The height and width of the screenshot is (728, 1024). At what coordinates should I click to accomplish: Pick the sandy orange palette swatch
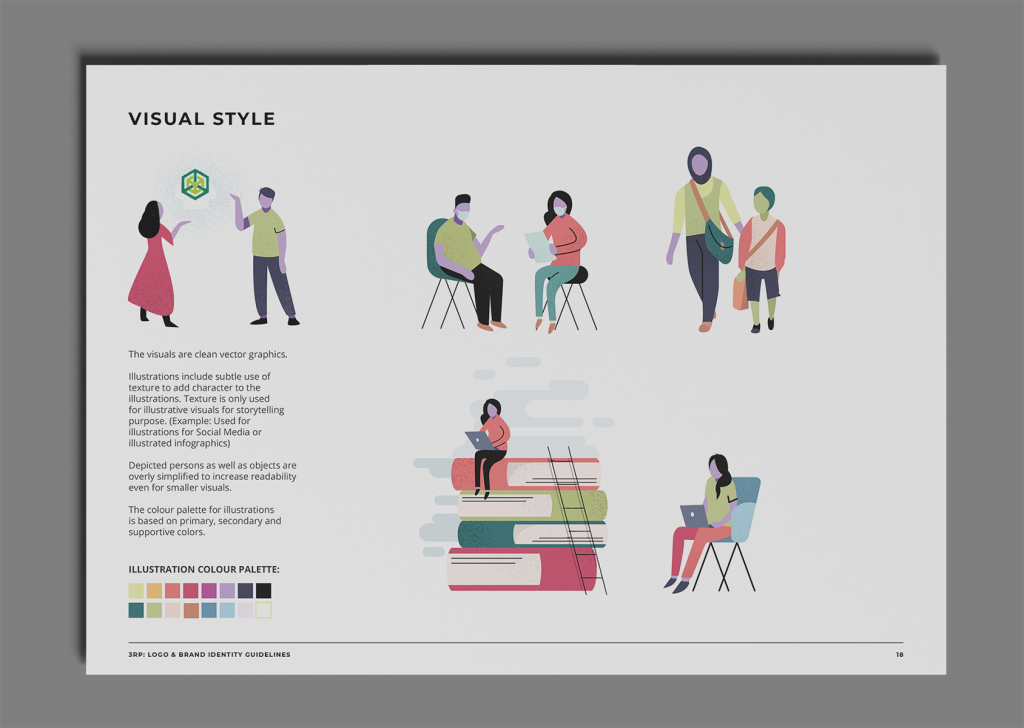pos(154,591)
